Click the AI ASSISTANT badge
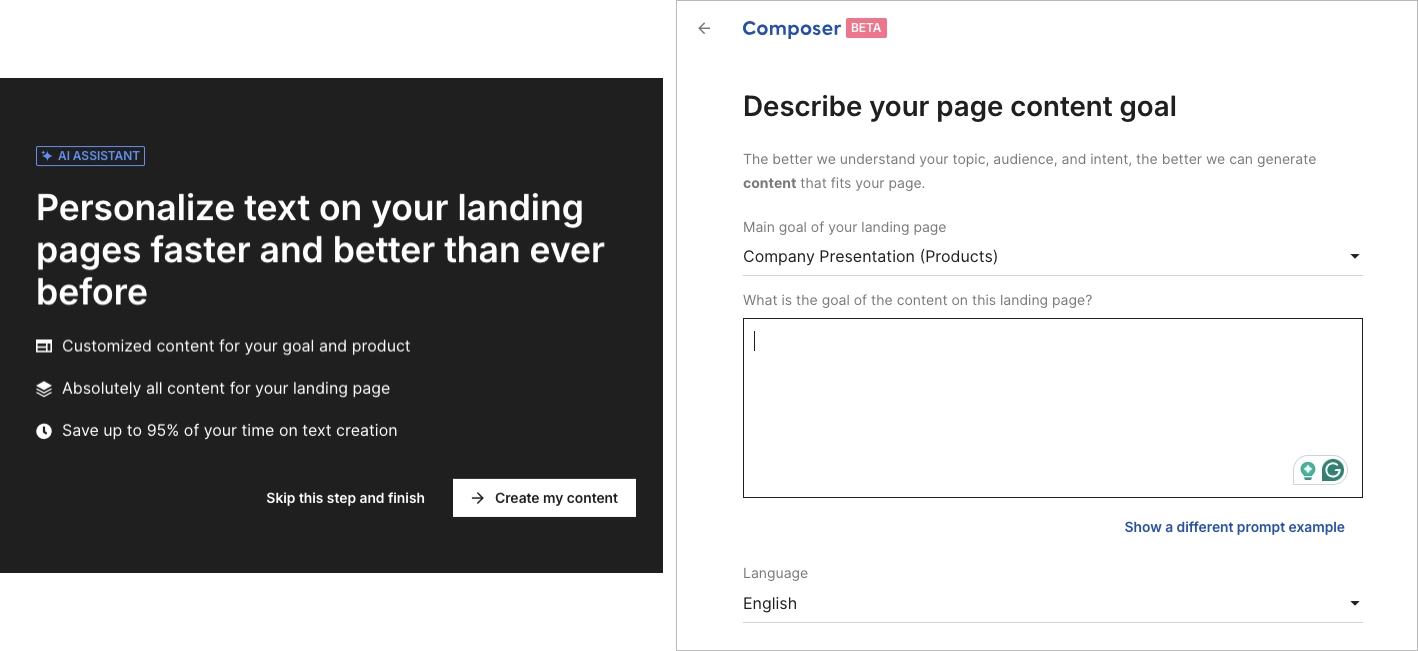The image size is (1418, 651). point(90,155)
